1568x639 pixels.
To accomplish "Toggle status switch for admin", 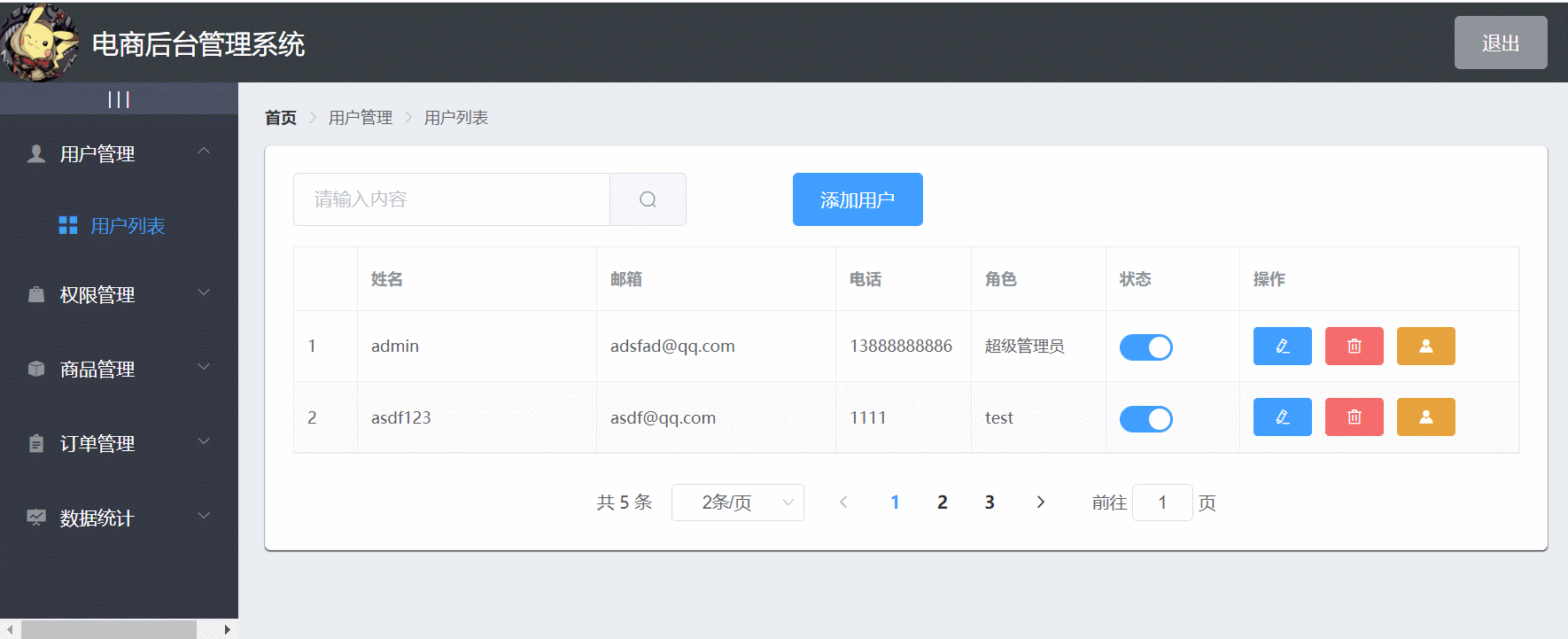I will pos(1145,347).
